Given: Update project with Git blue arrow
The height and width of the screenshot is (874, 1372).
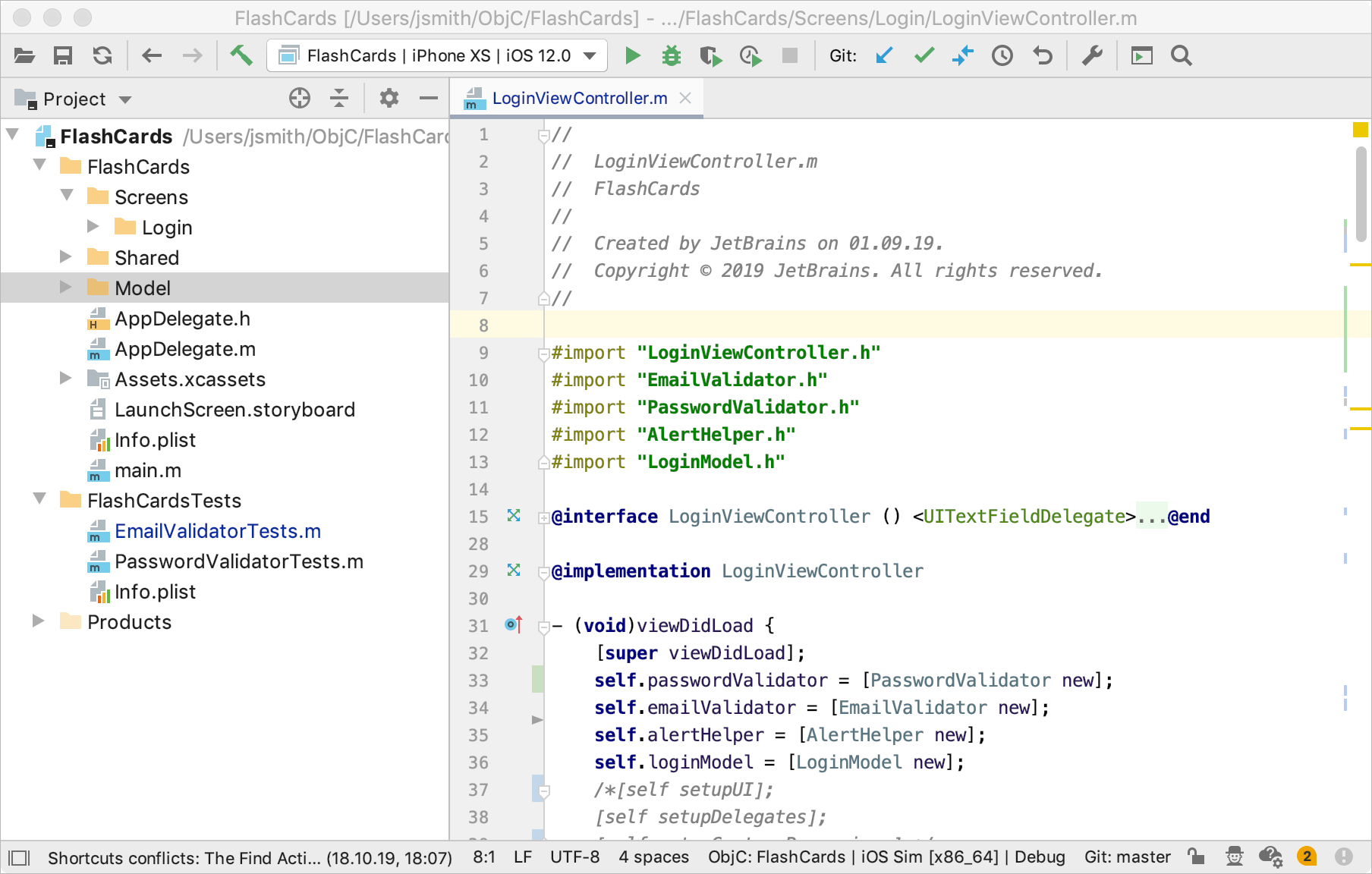Looking at the screenshot, I should coord(884,55).
